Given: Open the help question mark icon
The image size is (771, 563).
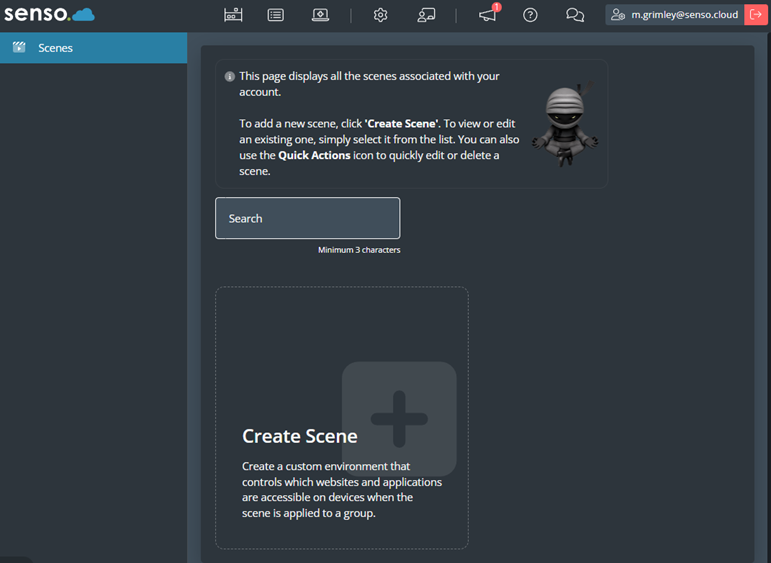Looking at the screenshot, I should pyautogui.click(x=530, y=15).
